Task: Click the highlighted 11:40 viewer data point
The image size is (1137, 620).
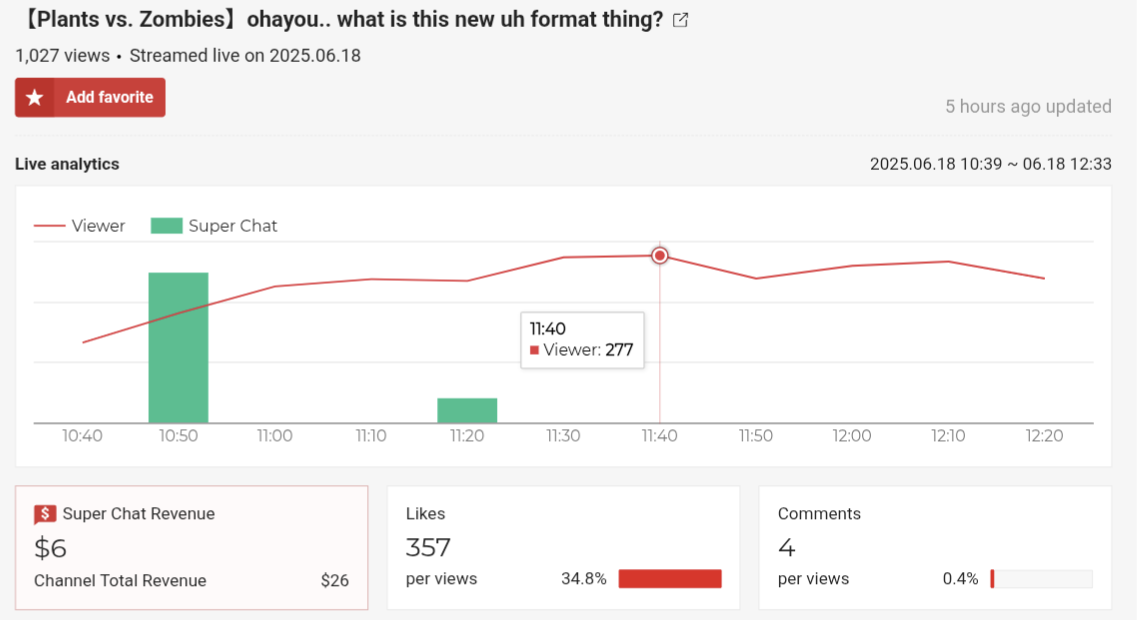Action: pos(659,255)
